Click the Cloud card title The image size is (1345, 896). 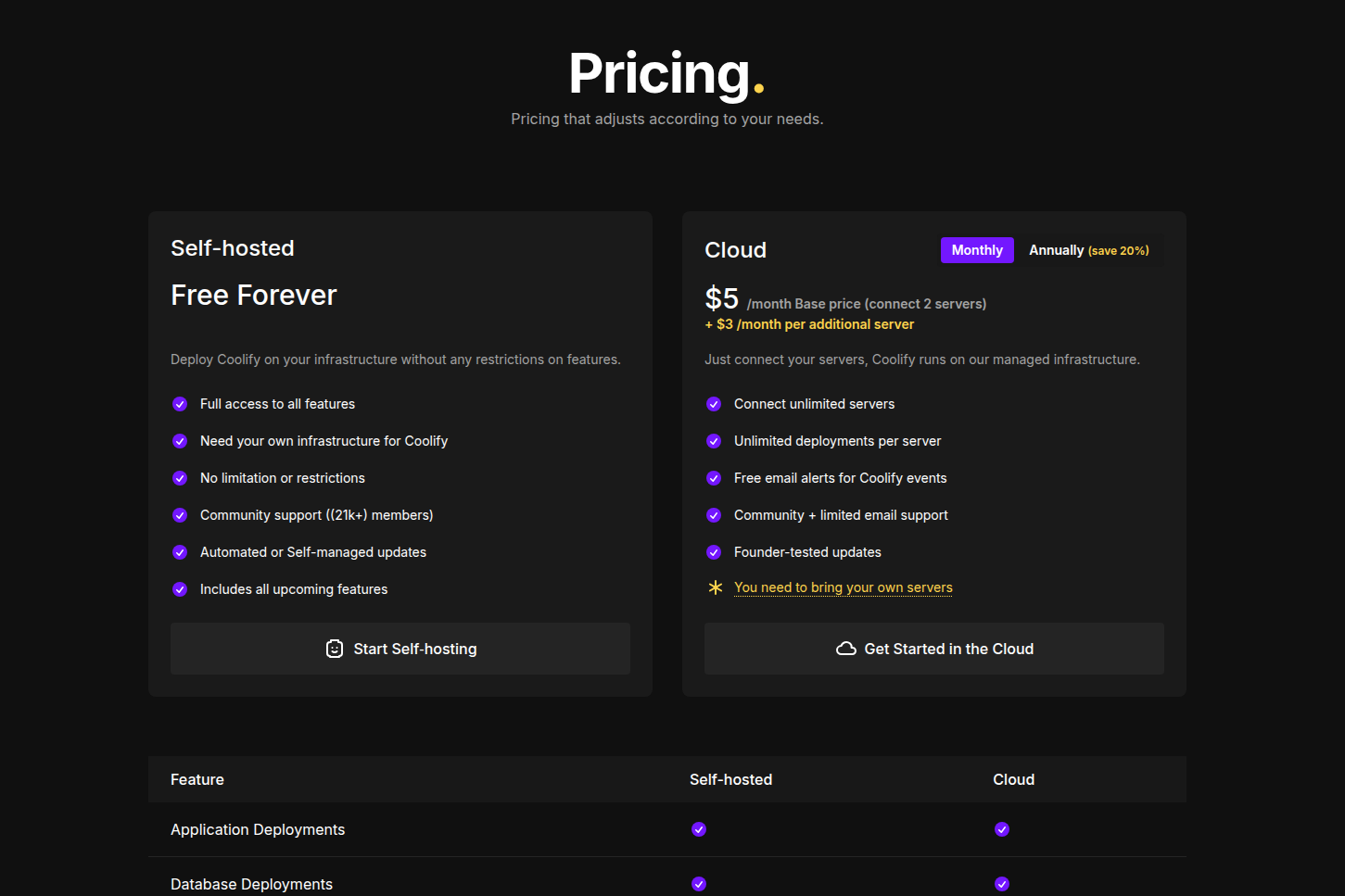pyautogui.click(x=736, y=250)
